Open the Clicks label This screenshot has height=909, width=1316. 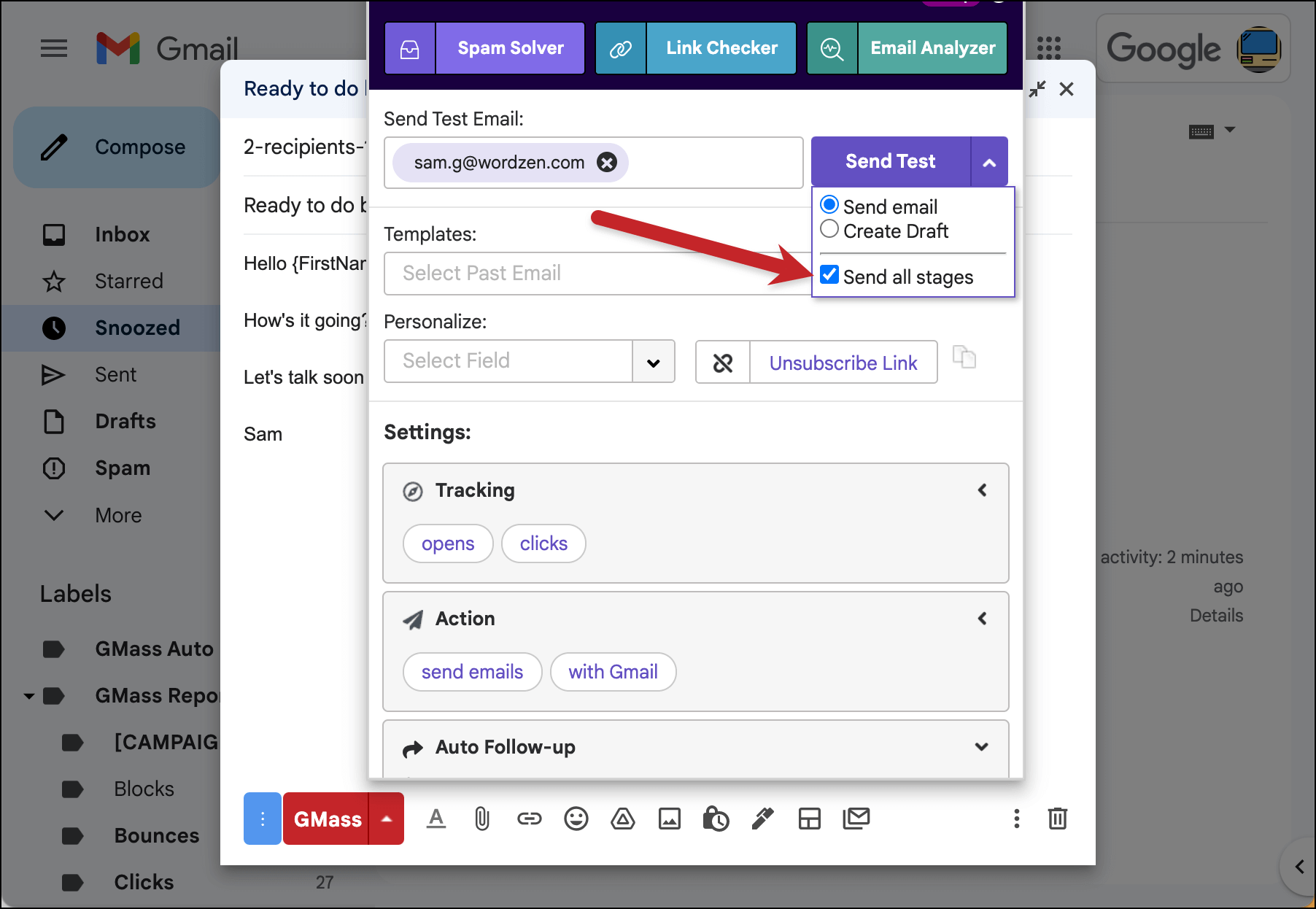point(144,882)
